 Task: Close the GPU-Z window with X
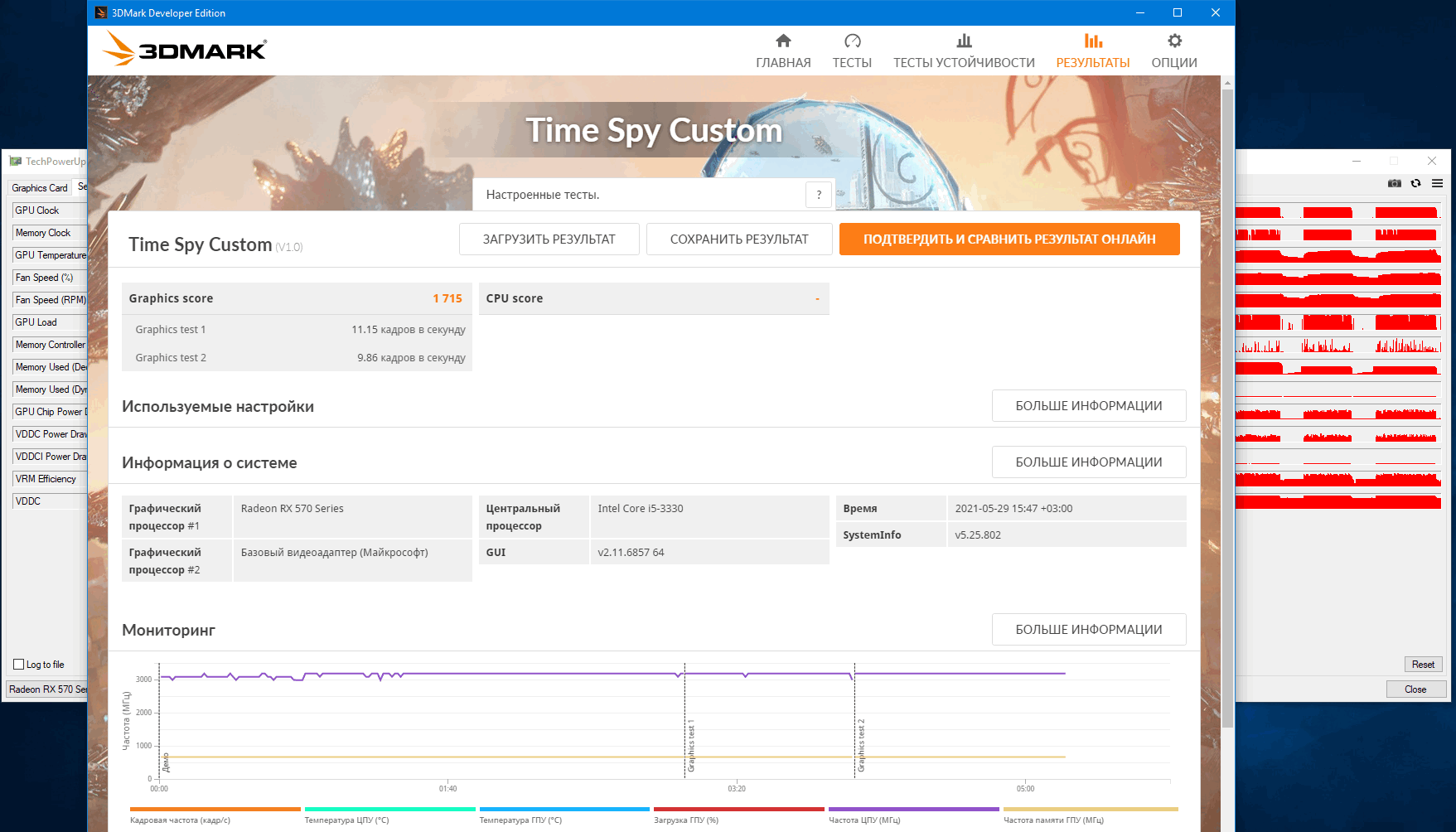point(1432,161)
